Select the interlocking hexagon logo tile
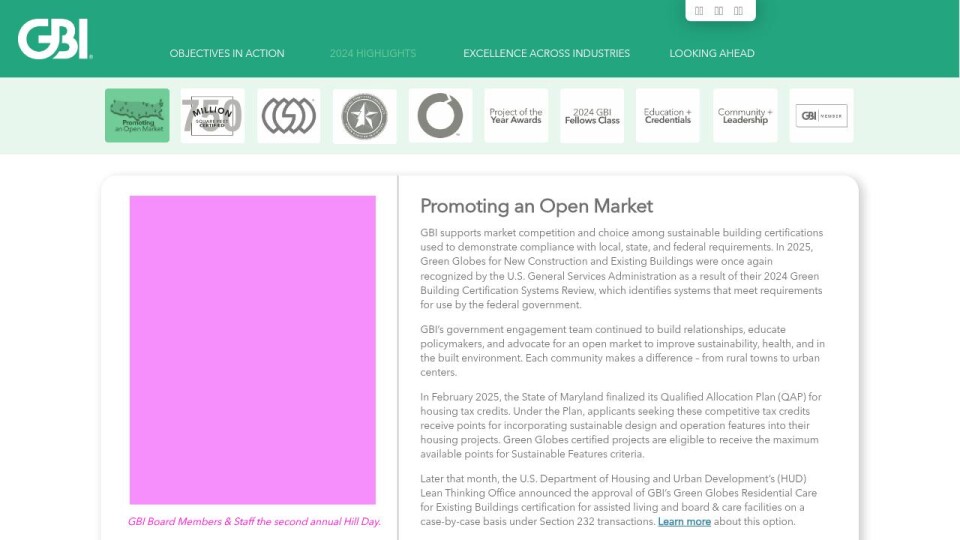The width and height of the screenshot is (960, 540). [289, 116]
